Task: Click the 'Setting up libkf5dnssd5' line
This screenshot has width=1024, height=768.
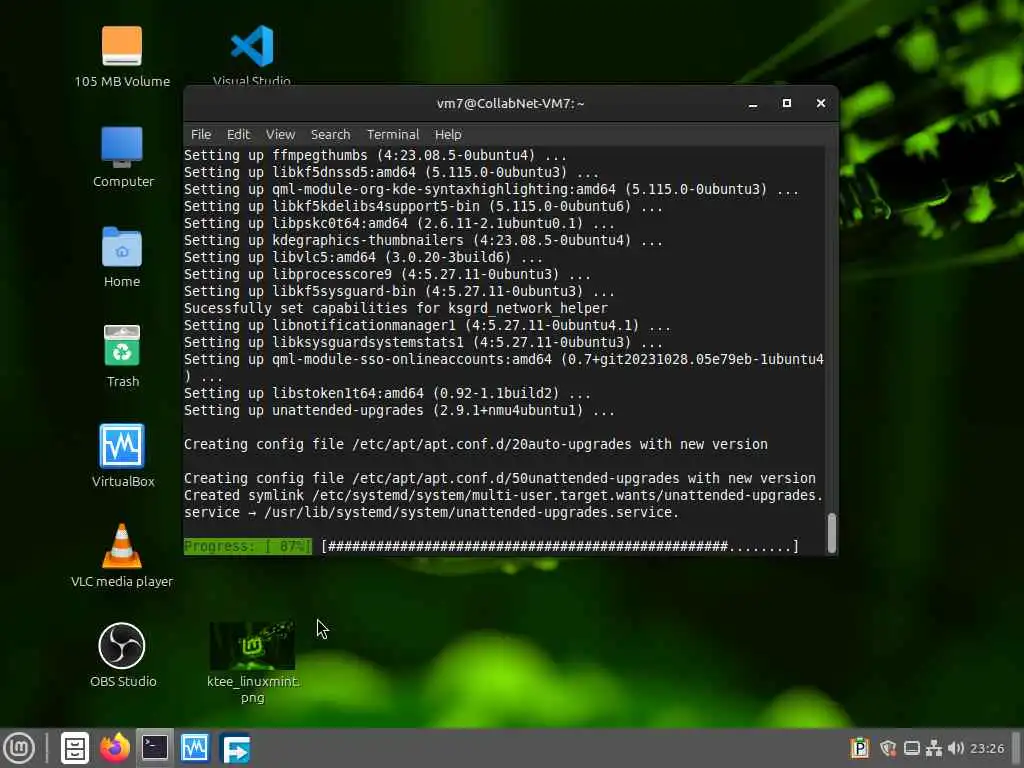Action: [391, 172]
